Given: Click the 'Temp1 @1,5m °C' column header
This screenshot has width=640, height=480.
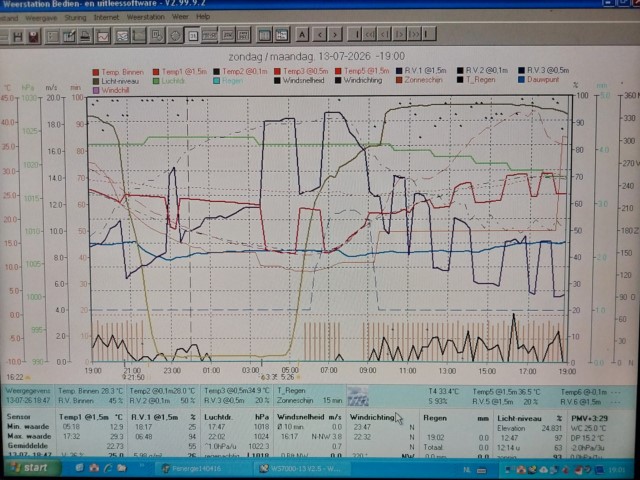Looking at the screenshot, I should (x=91, y=417).
